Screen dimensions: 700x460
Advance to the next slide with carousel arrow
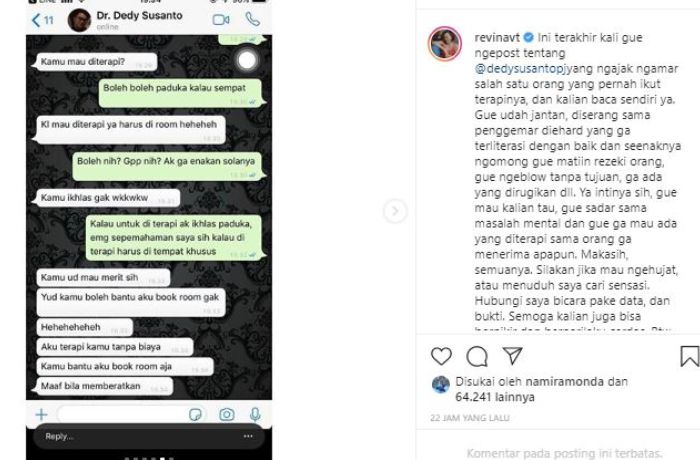(x=395, y=211)
